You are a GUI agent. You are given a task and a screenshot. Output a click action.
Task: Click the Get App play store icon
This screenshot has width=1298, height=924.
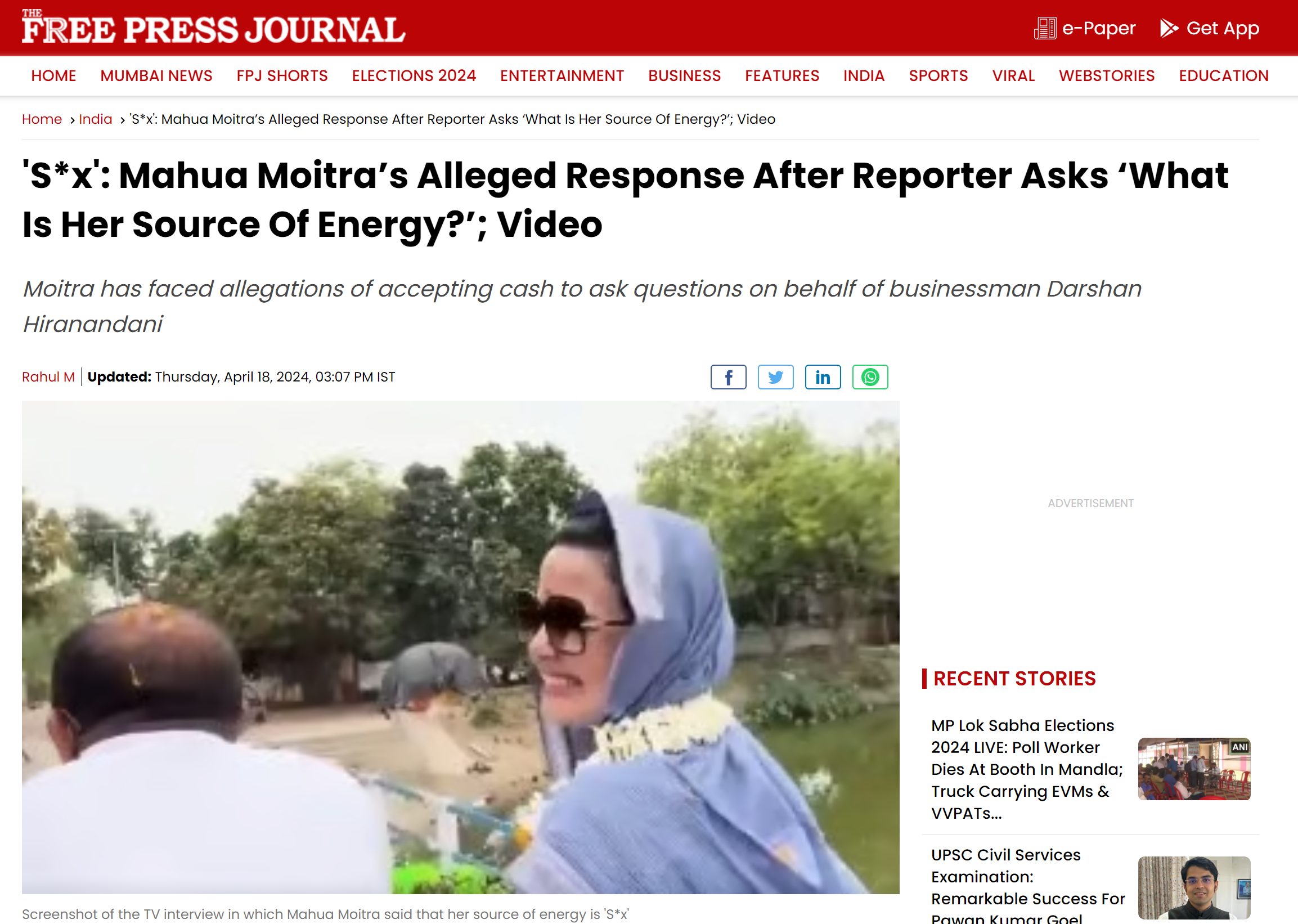click(x=1169, y=28)
